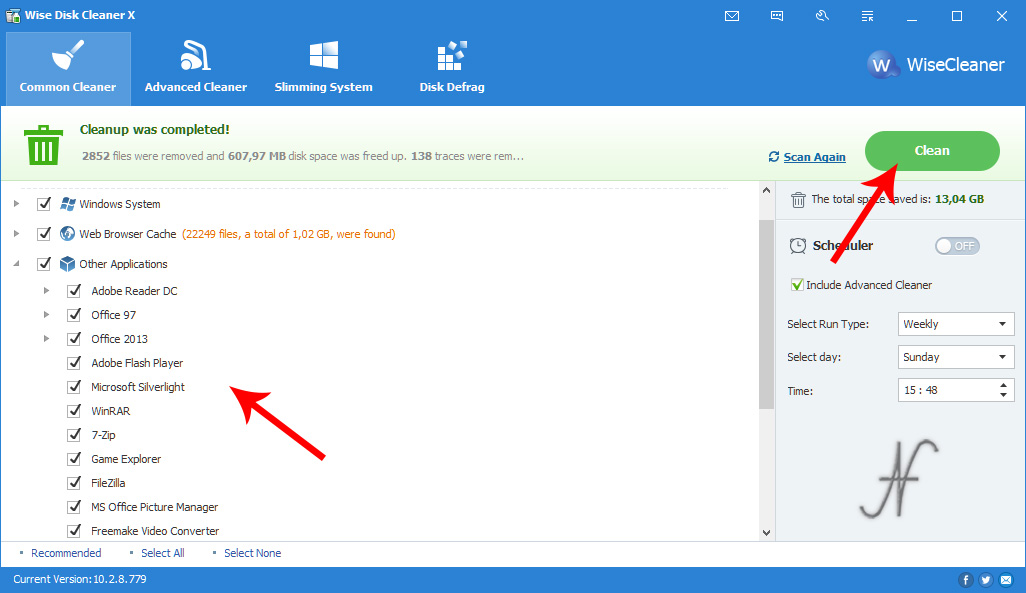Click the Slimming System Windows icon
Viewport: 1026px width, 593px height.
click(x=323, y=55)
